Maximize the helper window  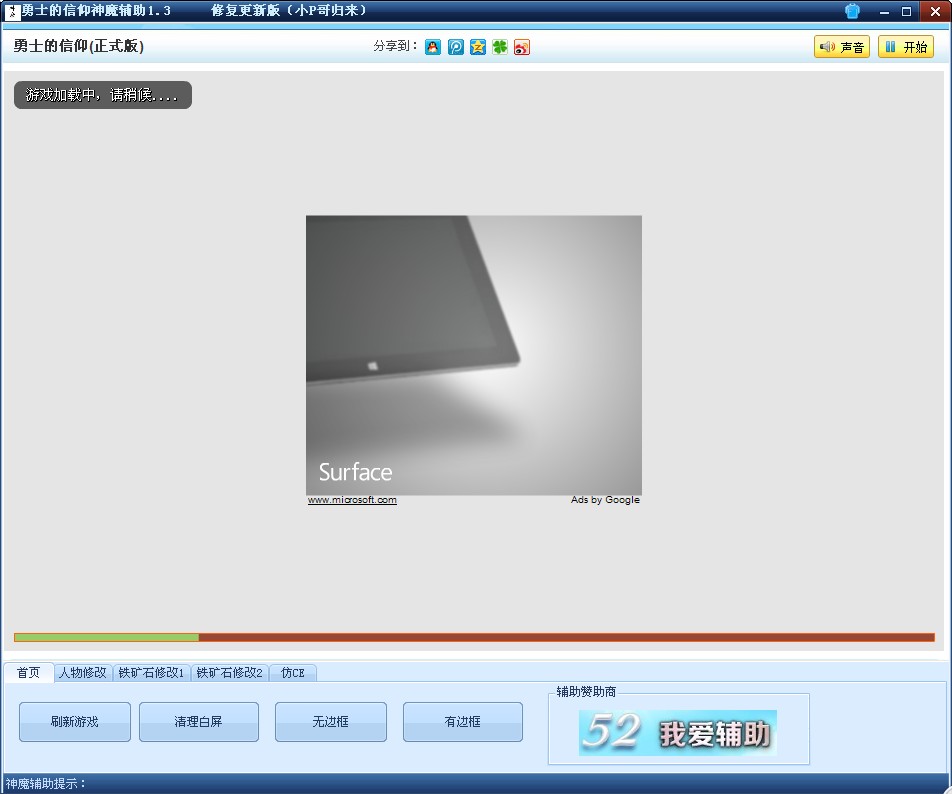(x=906, y=12)
